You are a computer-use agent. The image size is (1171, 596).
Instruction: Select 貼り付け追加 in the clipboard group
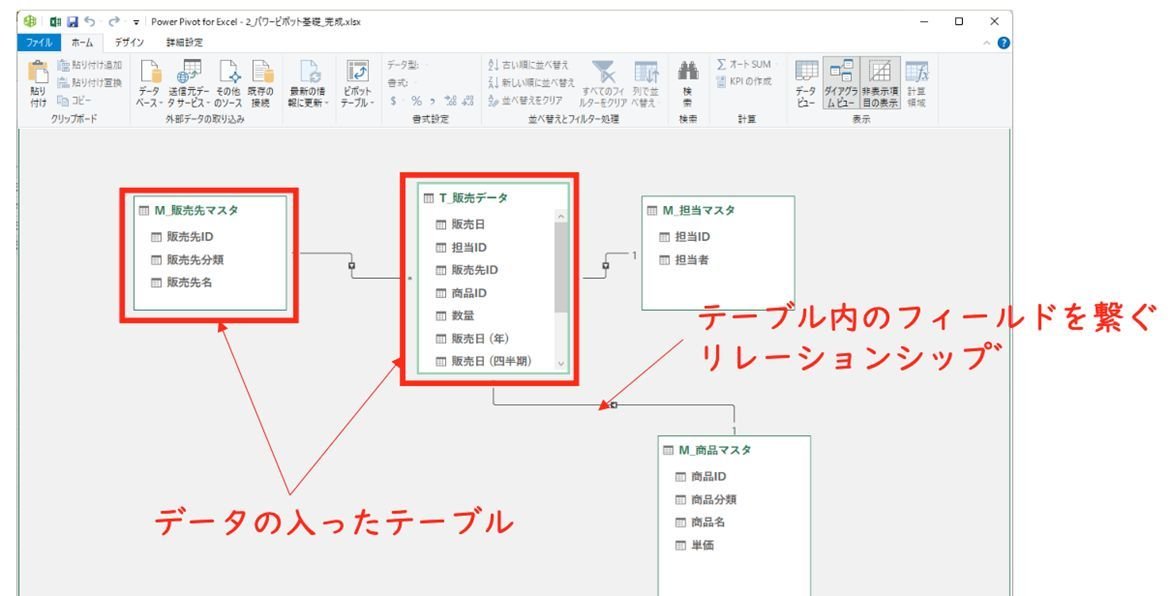point(89,66)
